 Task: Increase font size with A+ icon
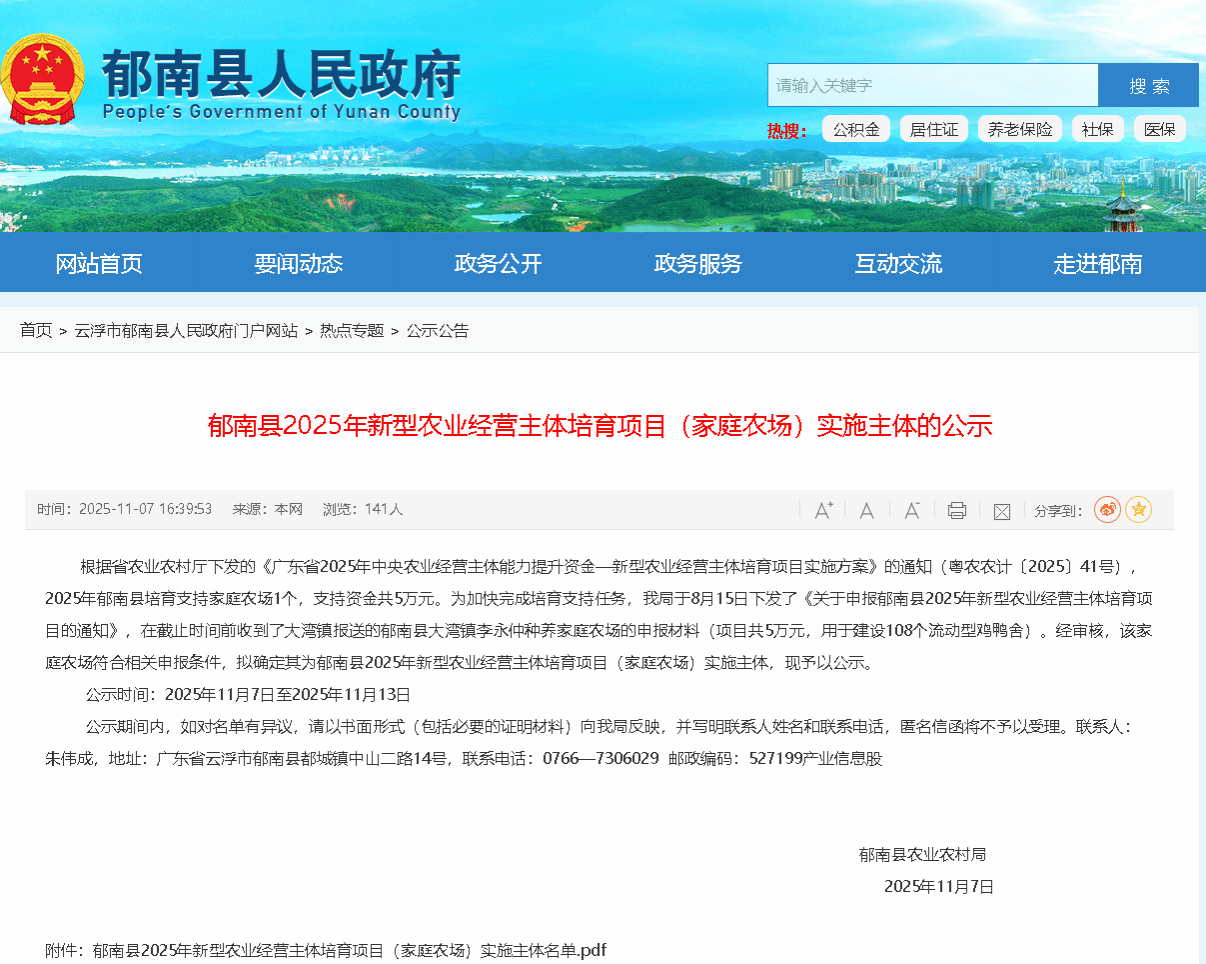click(823, 510)
